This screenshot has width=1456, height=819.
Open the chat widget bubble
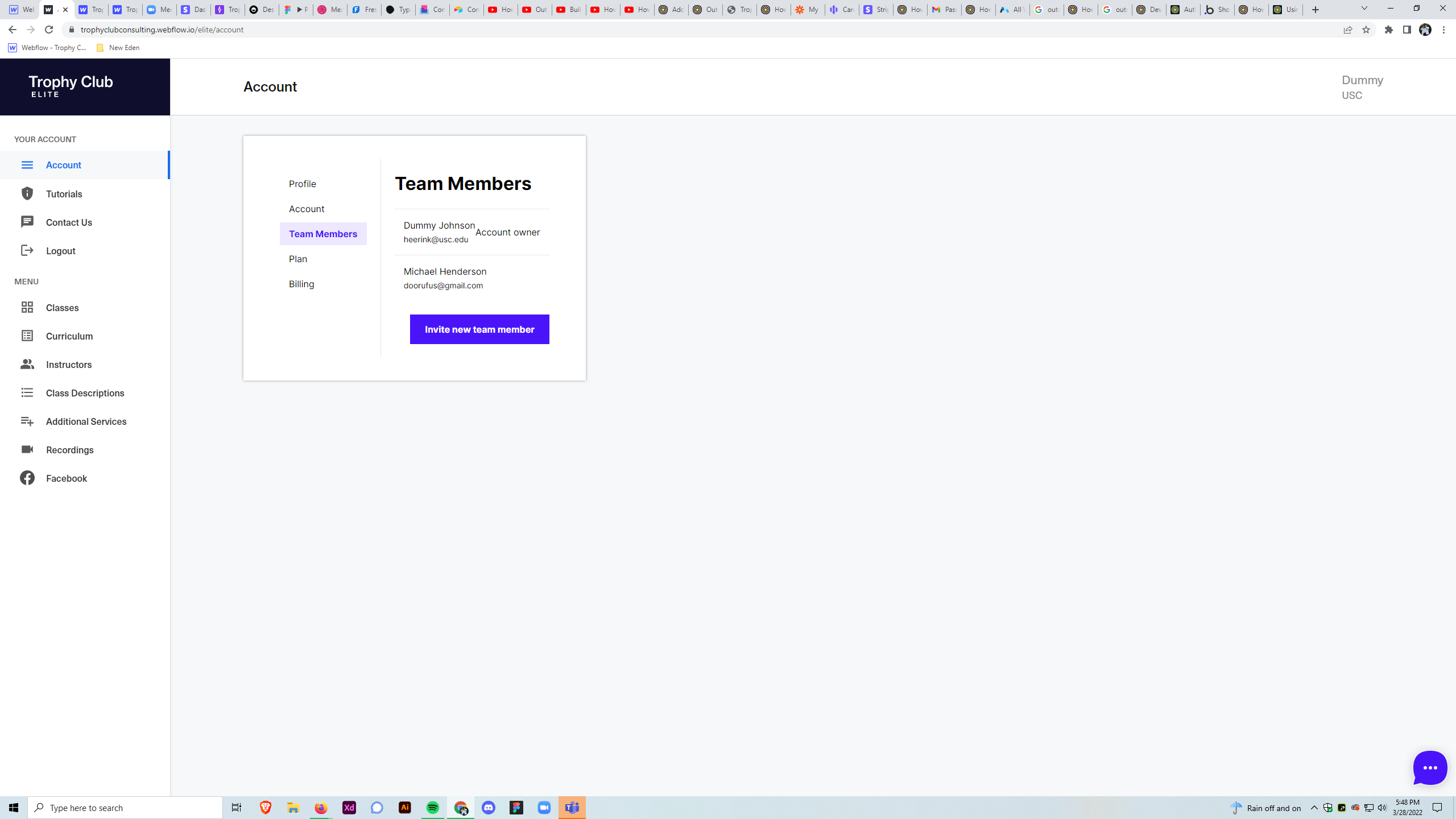tap(1430, 767)
